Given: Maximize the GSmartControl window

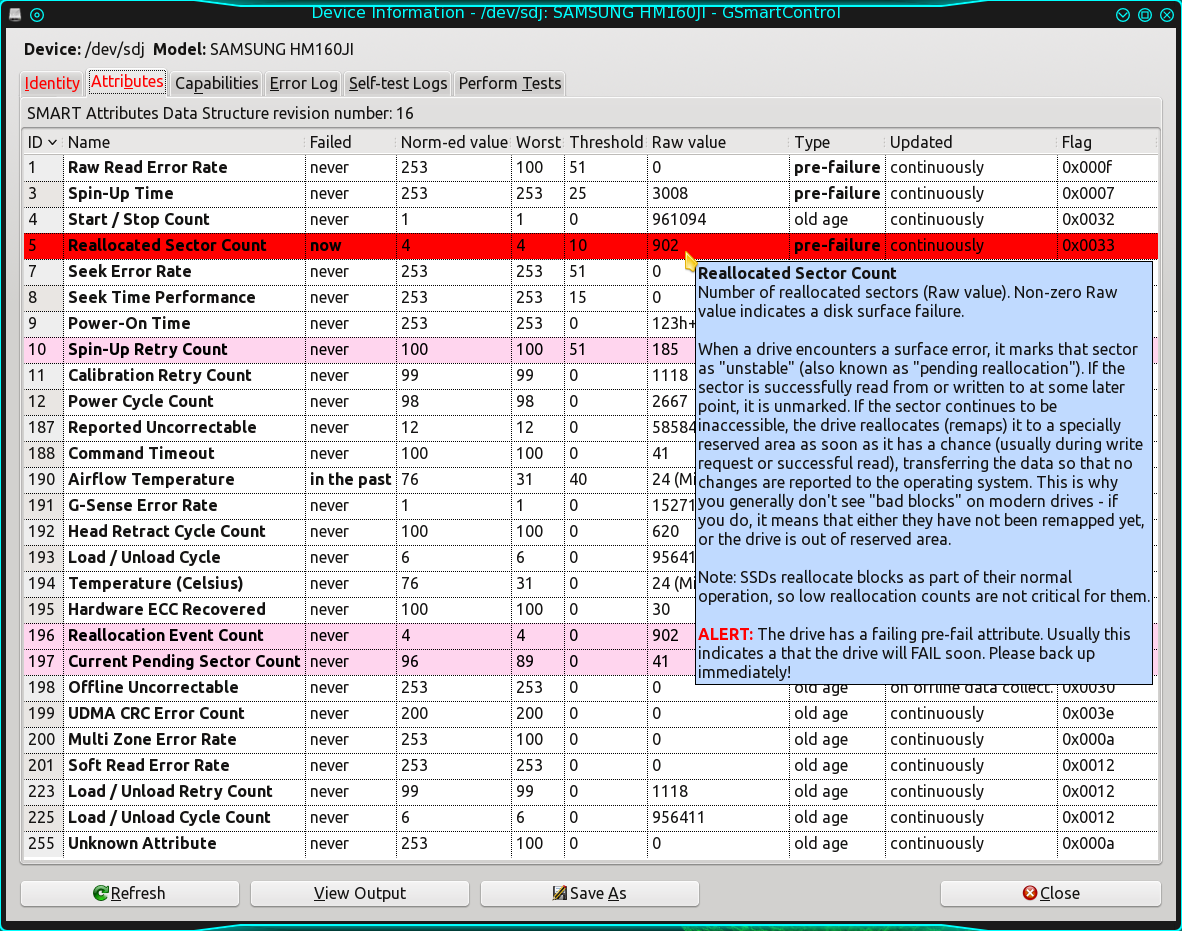Looking at the screenshot, I should point(1144,14).
